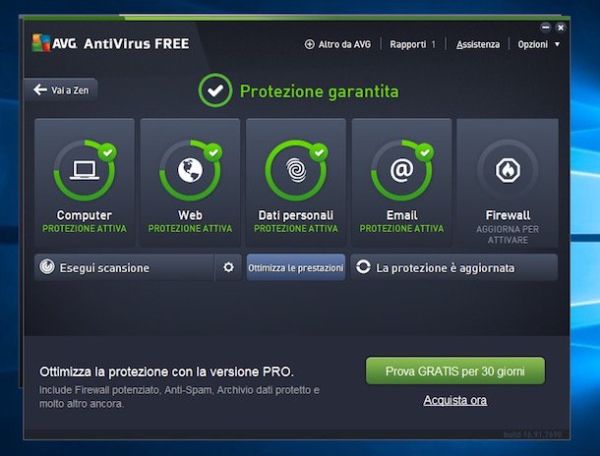600x456 pixels.
Task: Click the radar icon on Esegui scansione
Action: tap(47, 267)
